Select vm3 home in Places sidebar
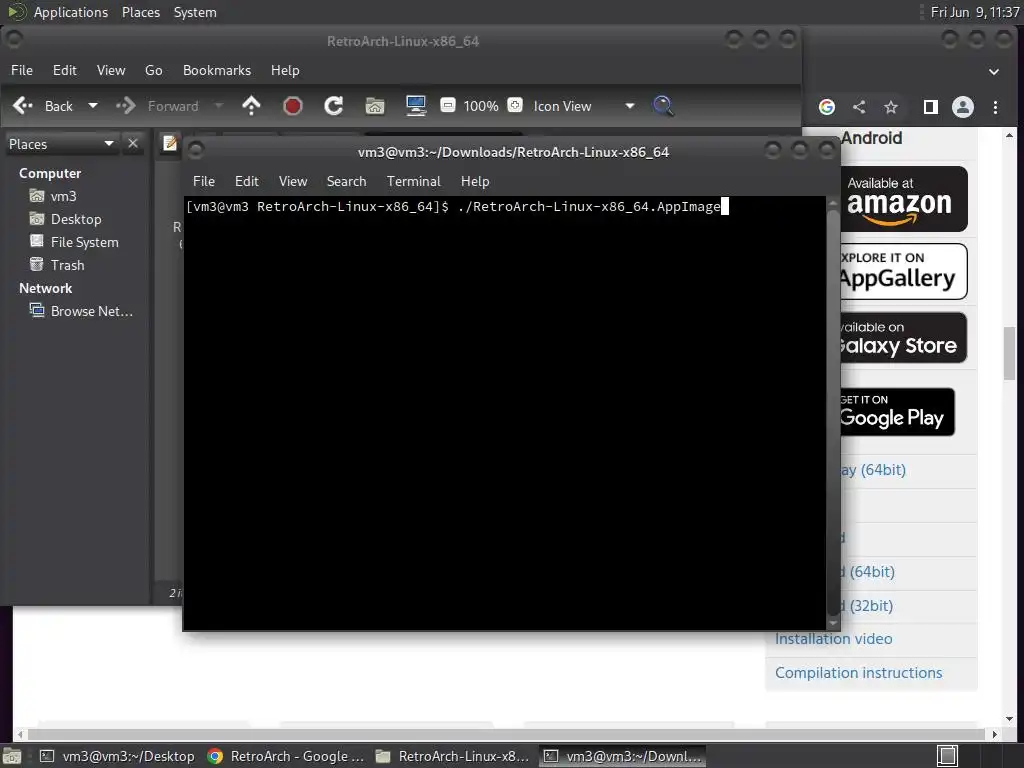Viewport: 1024px width, 768px height. pyautogui.click(x=54, y=196)
